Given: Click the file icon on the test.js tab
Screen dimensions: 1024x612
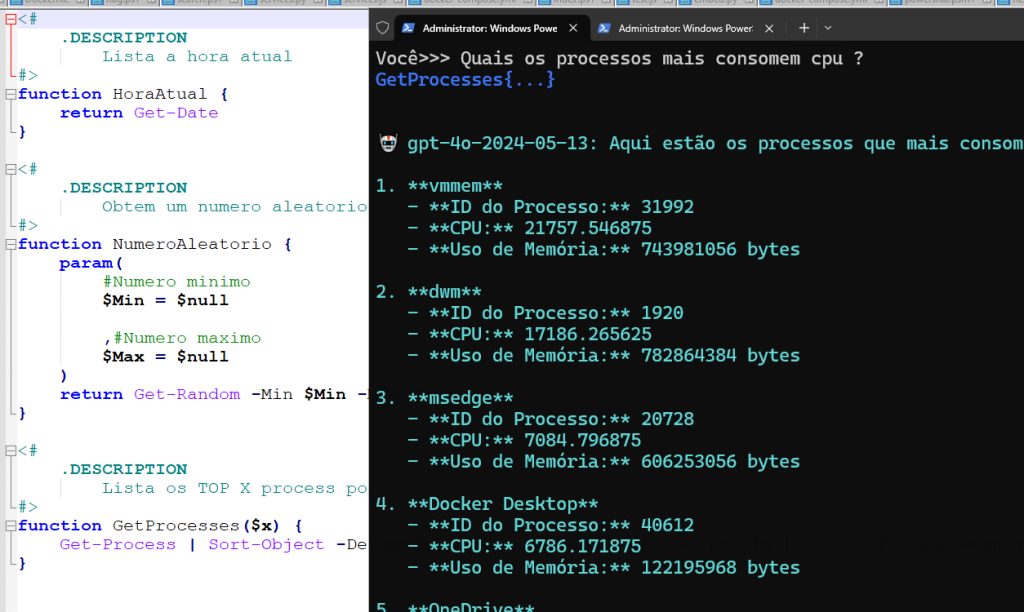Looking at the screenshot, I should (622, 4).
